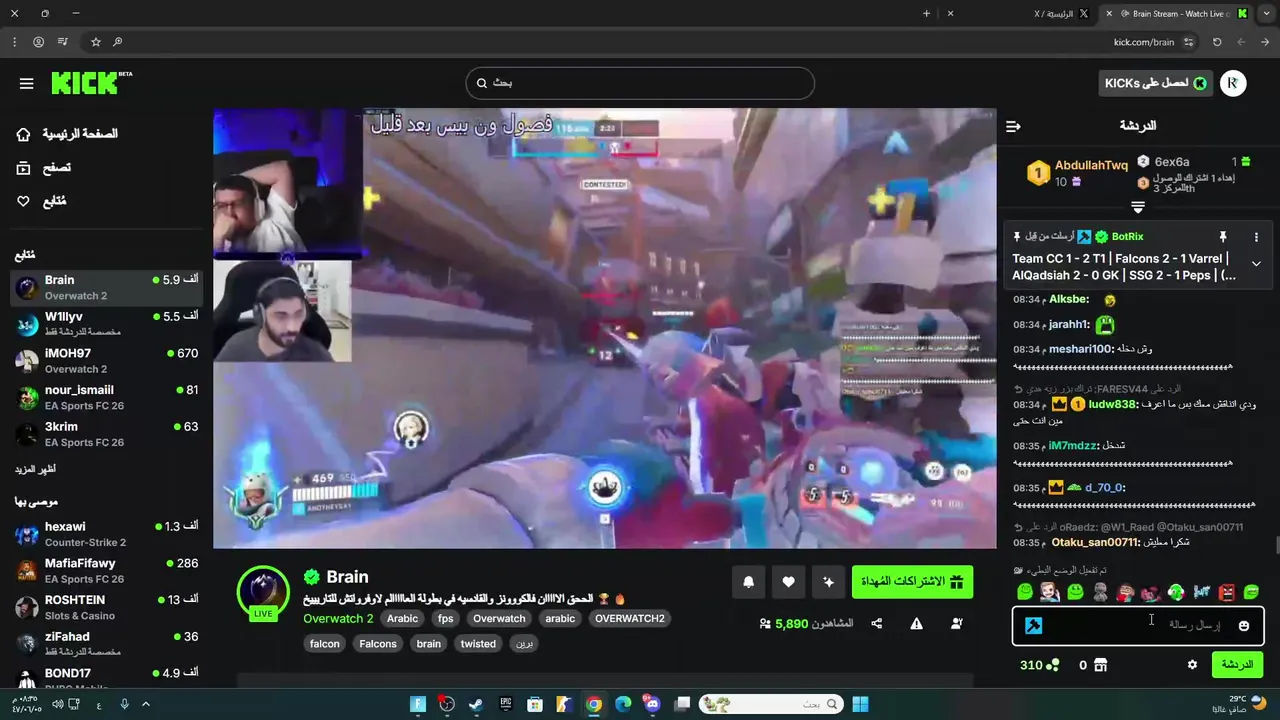Click show more under followed channels
Screen dimensions: 1280x720
click(35, 469)
